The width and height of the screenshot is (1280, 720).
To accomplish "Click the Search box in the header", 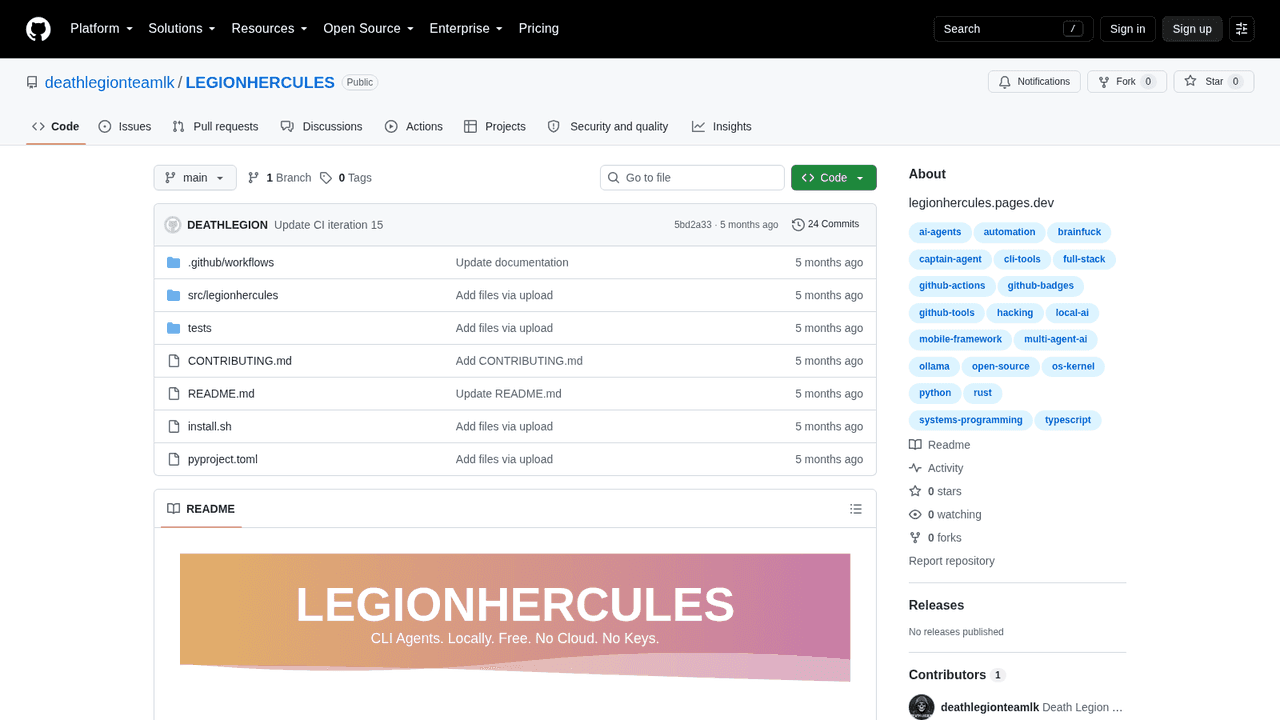I will (1014, 29).
